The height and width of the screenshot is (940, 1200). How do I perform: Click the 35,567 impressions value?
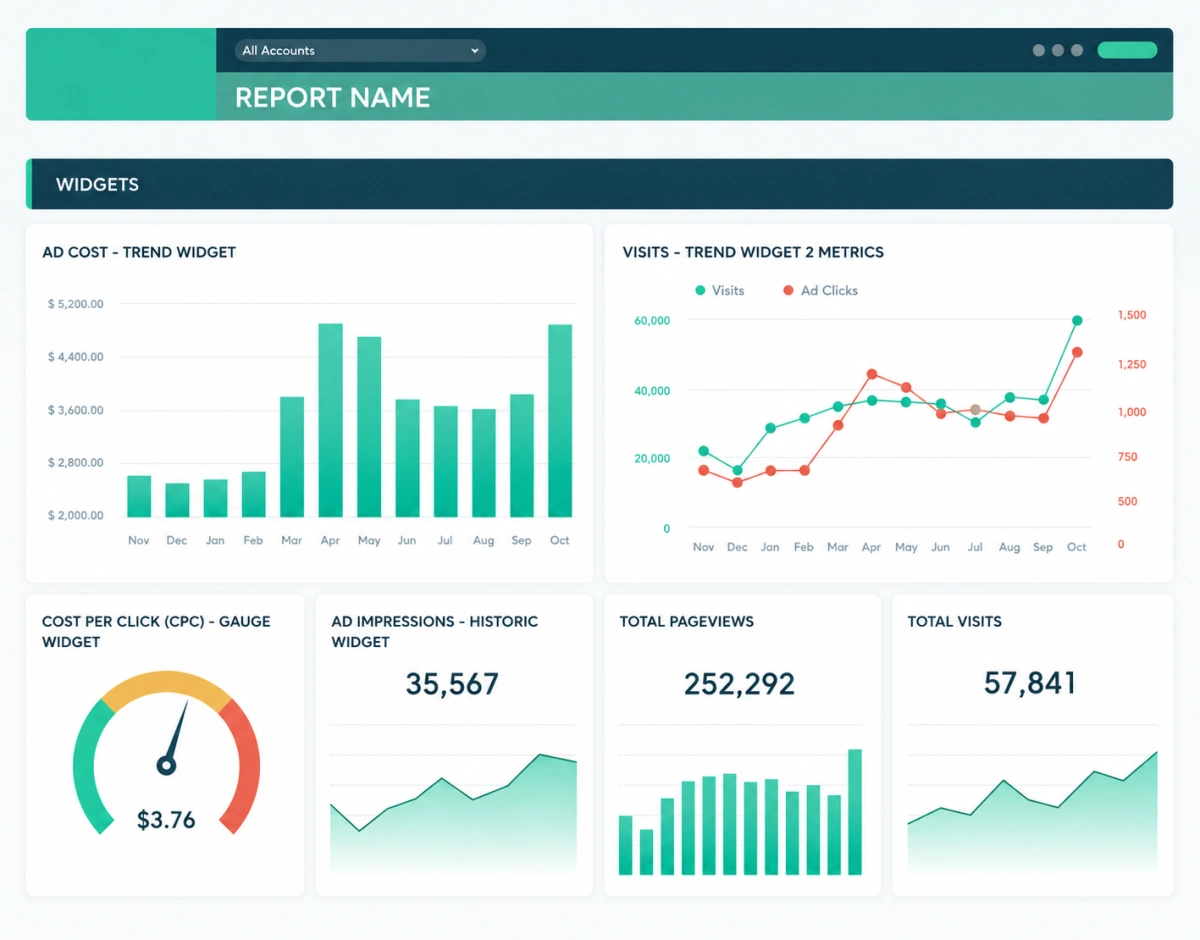452,684
